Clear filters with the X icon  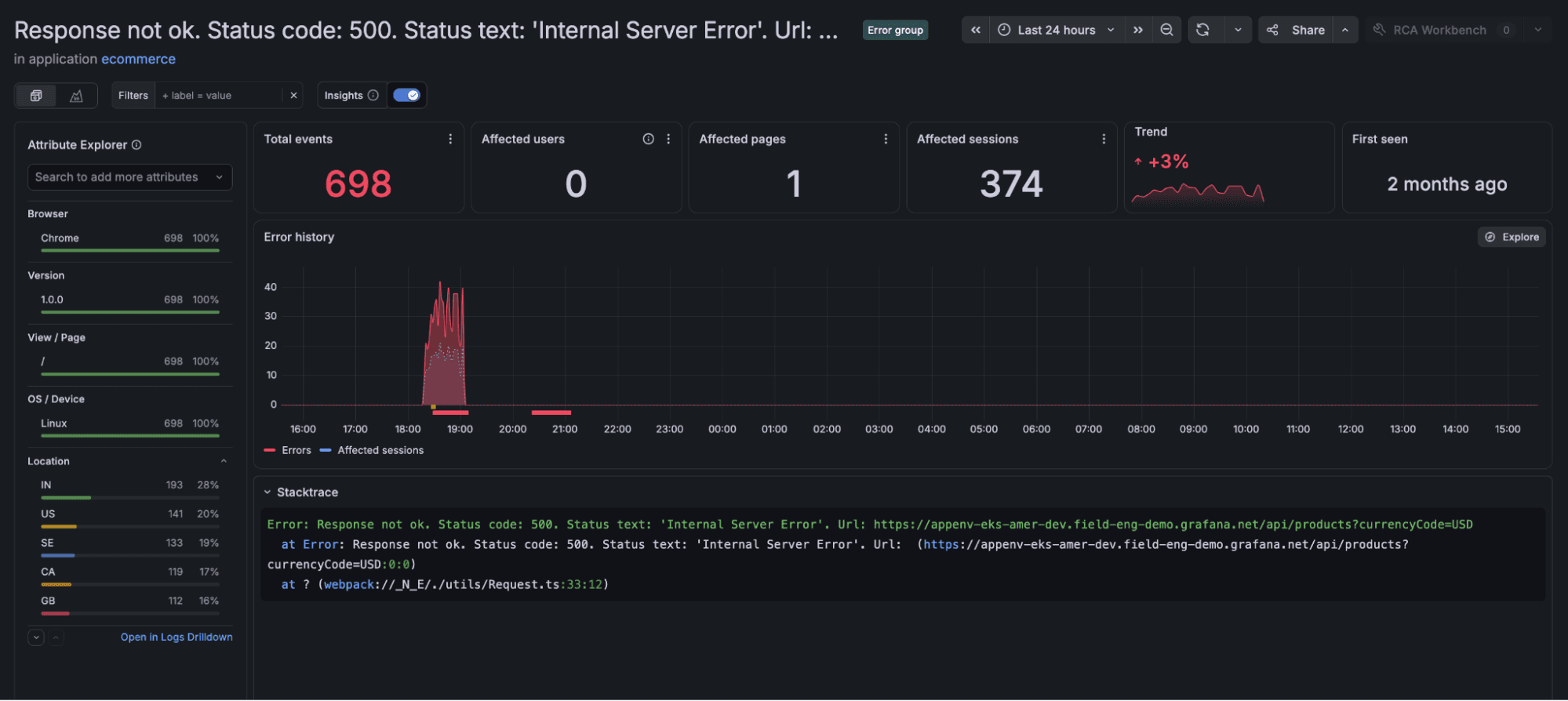coord(293,96)
